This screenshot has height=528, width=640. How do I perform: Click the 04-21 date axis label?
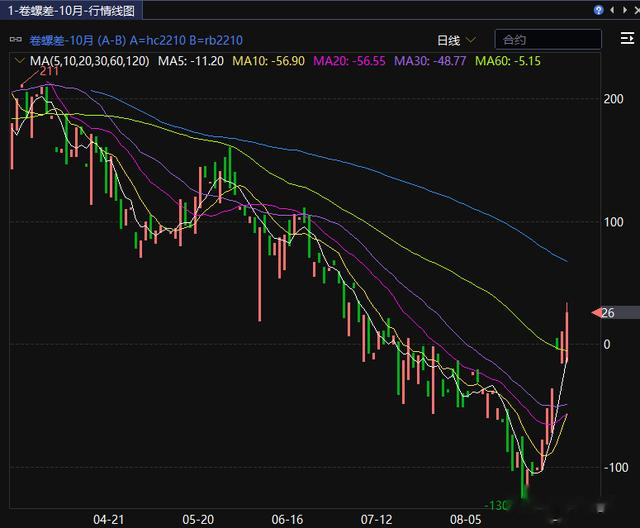click(109, 519)
